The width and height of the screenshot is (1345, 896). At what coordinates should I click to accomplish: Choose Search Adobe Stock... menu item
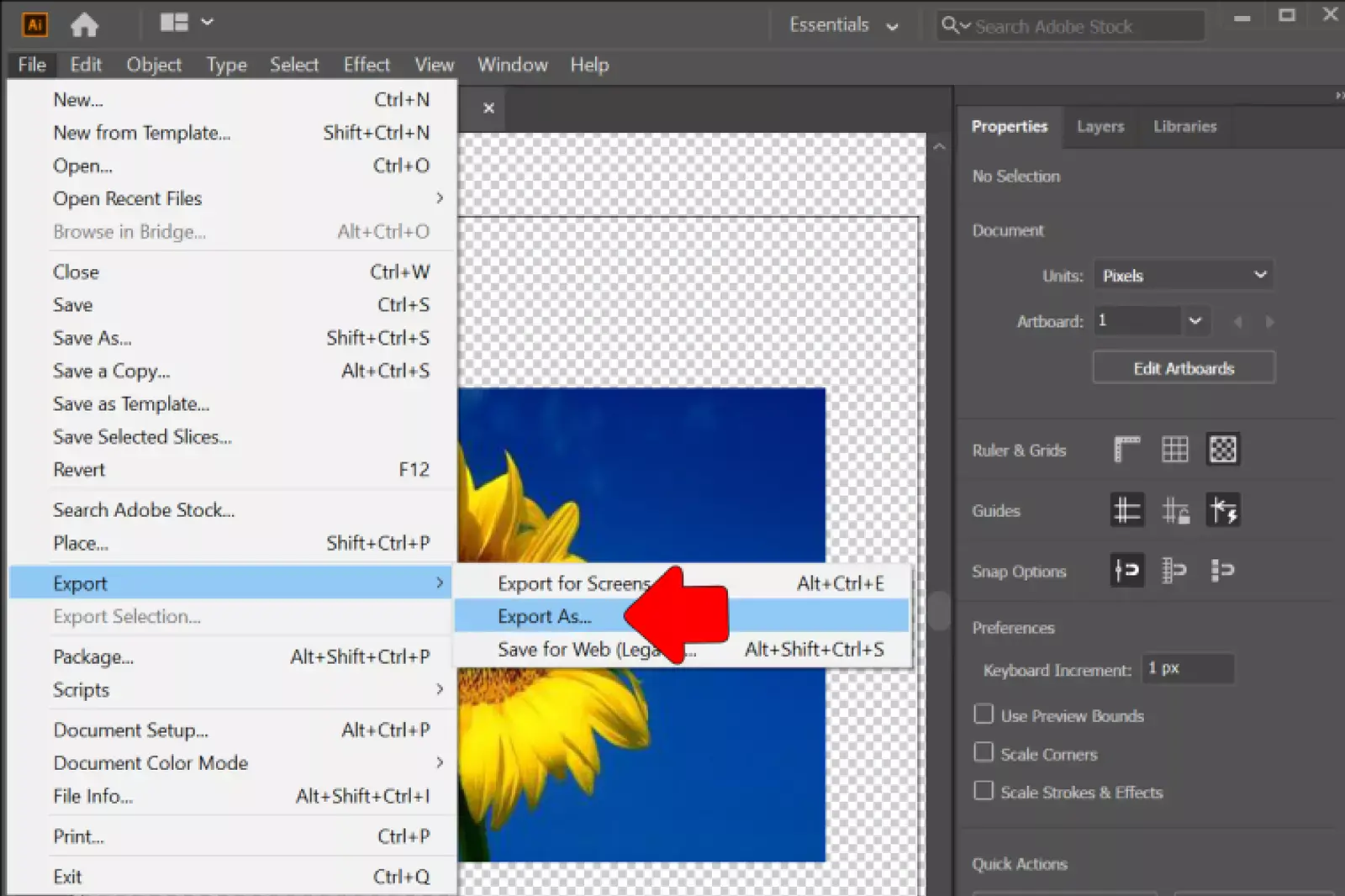click(232, 510)
